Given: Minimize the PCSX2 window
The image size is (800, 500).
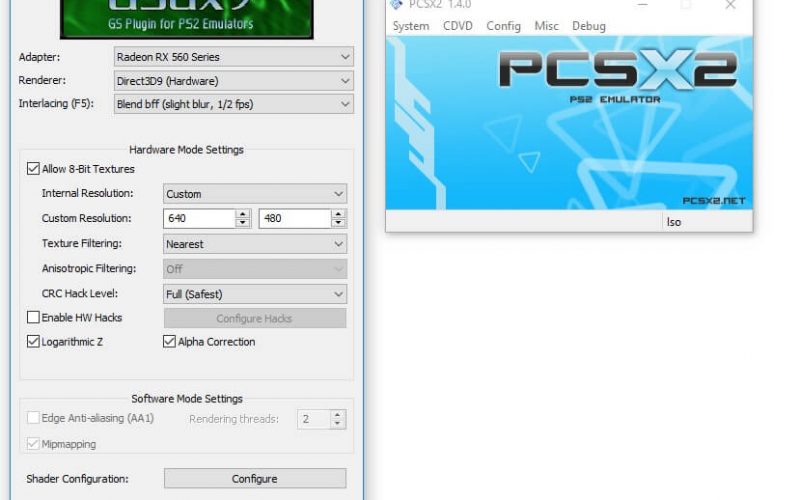Looking at the screenshot, I should coord(642,5).
